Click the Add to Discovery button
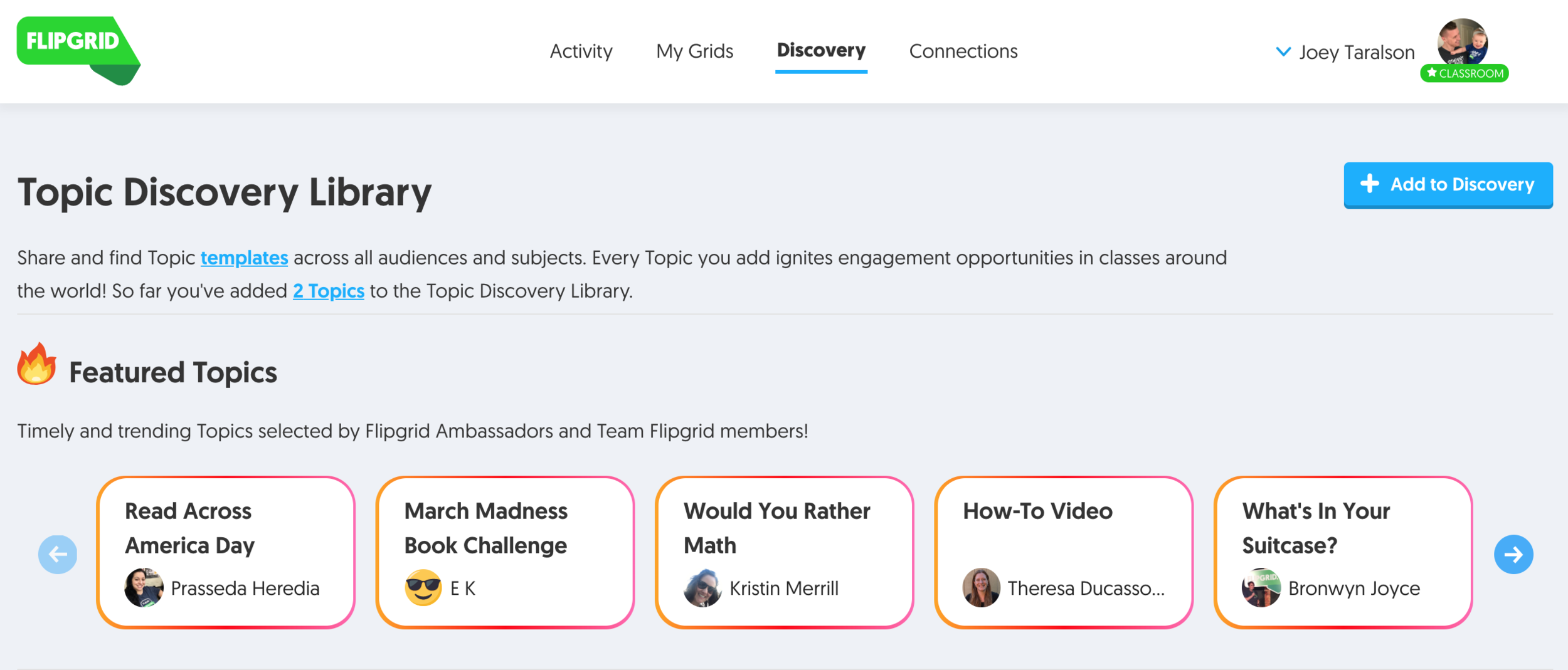The height and width of the screenshot is (670, 1568). point(1448,185)
